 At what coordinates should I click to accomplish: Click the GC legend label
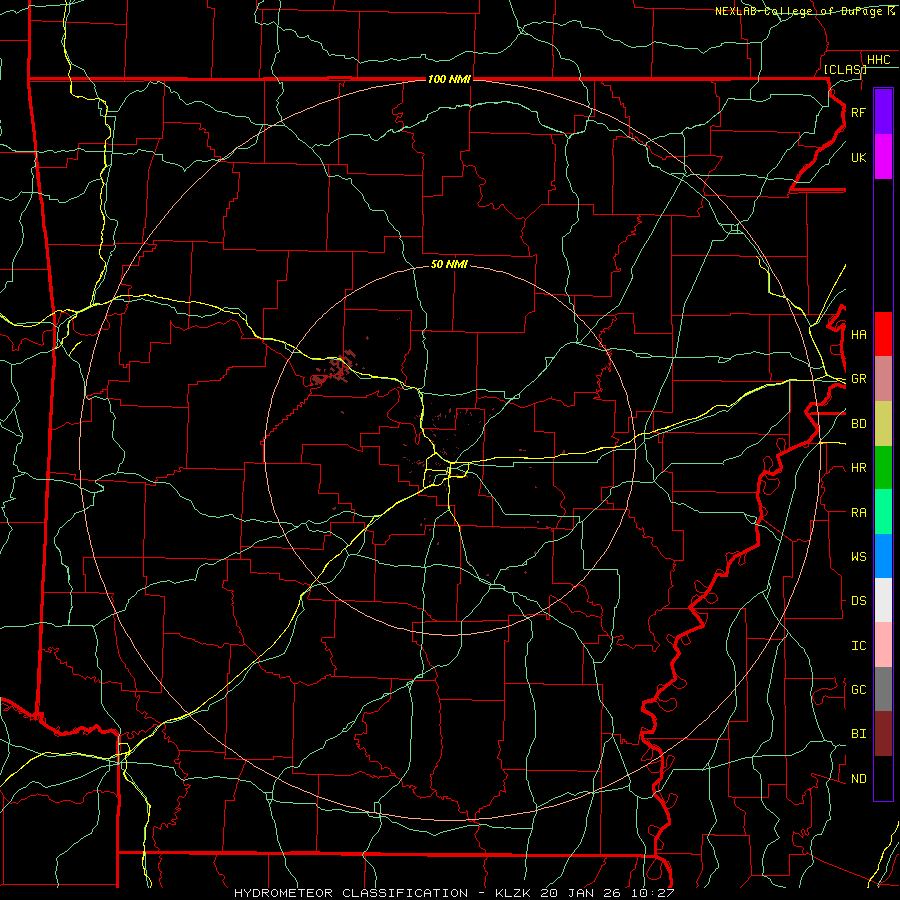(858, 689)
